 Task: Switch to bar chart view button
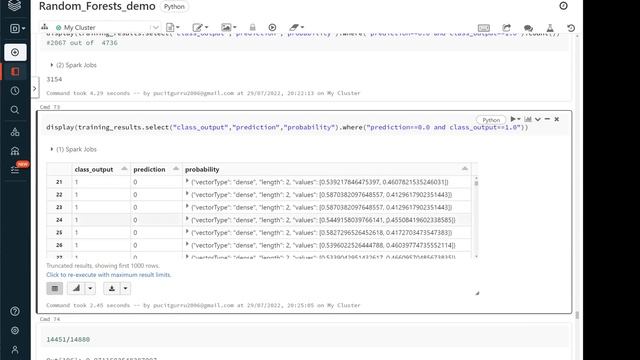point(76,289)
